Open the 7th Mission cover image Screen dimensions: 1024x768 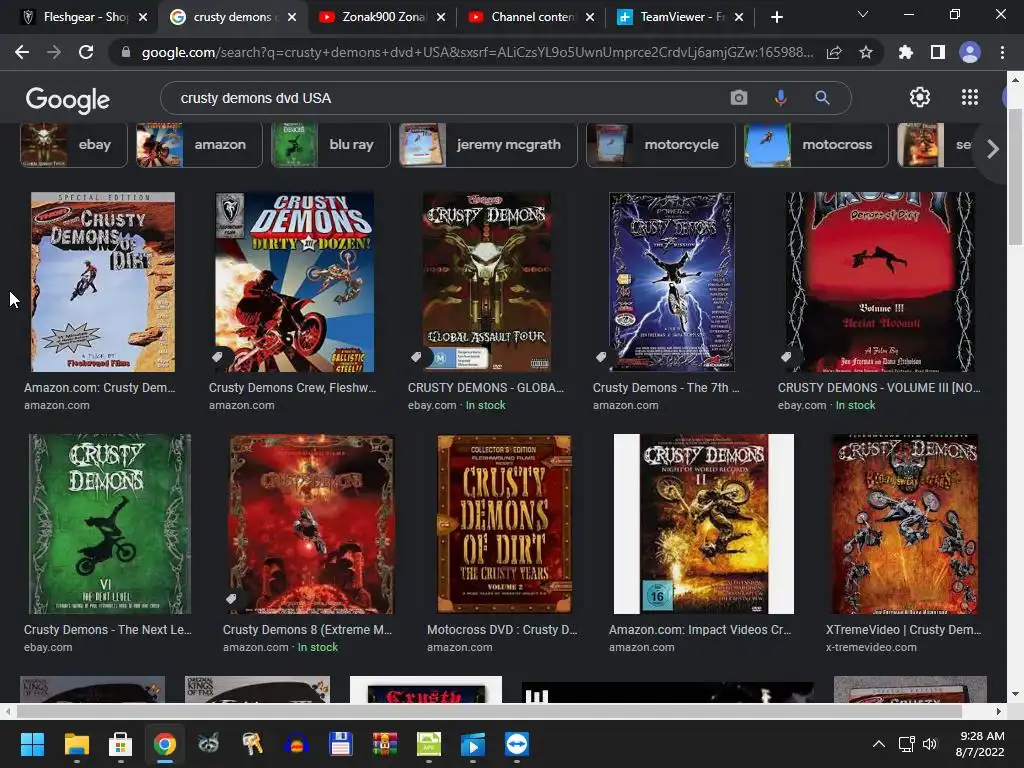(671, 281)
